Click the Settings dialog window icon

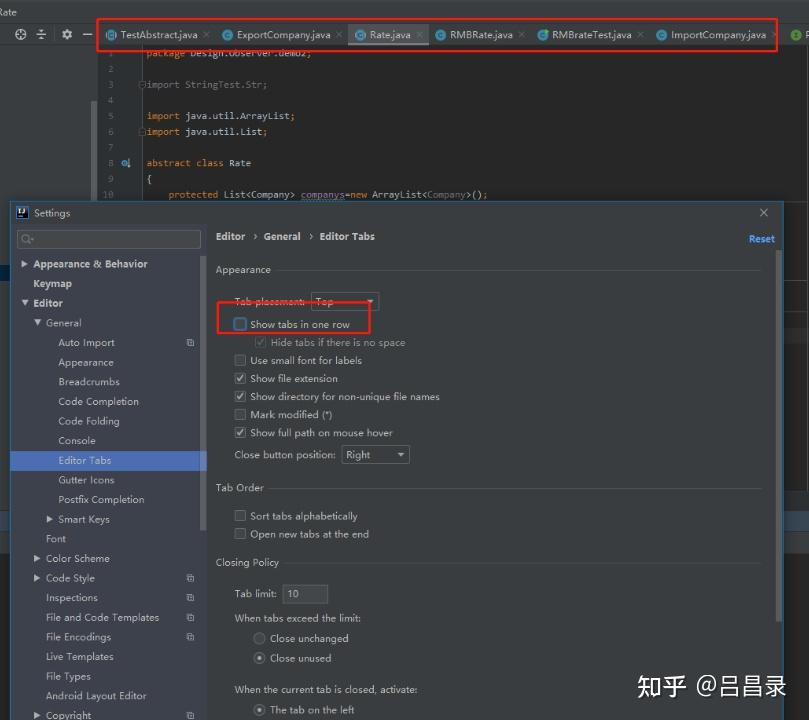pos(21,212)
